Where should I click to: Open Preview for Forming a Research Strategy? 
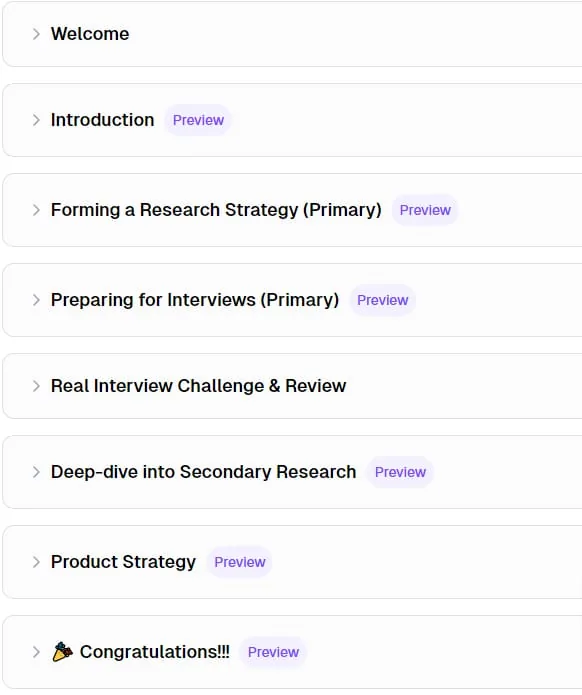(x=425, y=210)
